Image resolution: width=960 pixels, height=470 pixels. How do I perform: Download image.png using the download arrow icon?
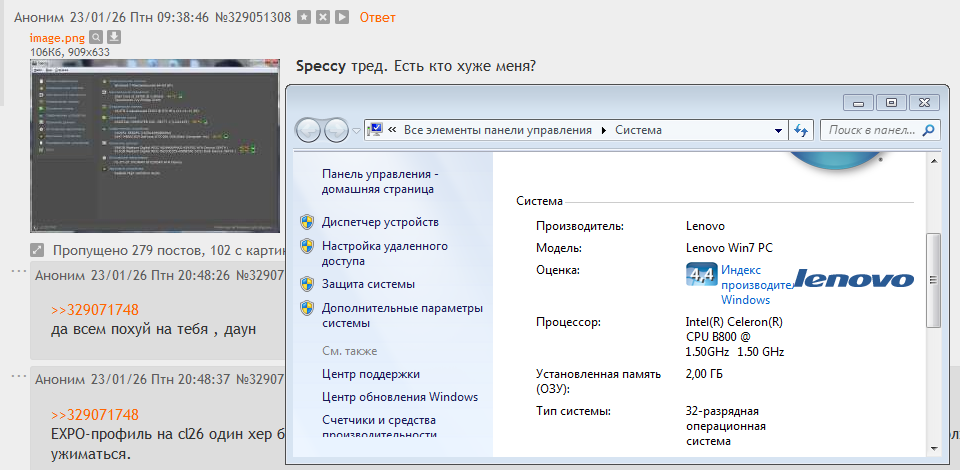[114, 37]
